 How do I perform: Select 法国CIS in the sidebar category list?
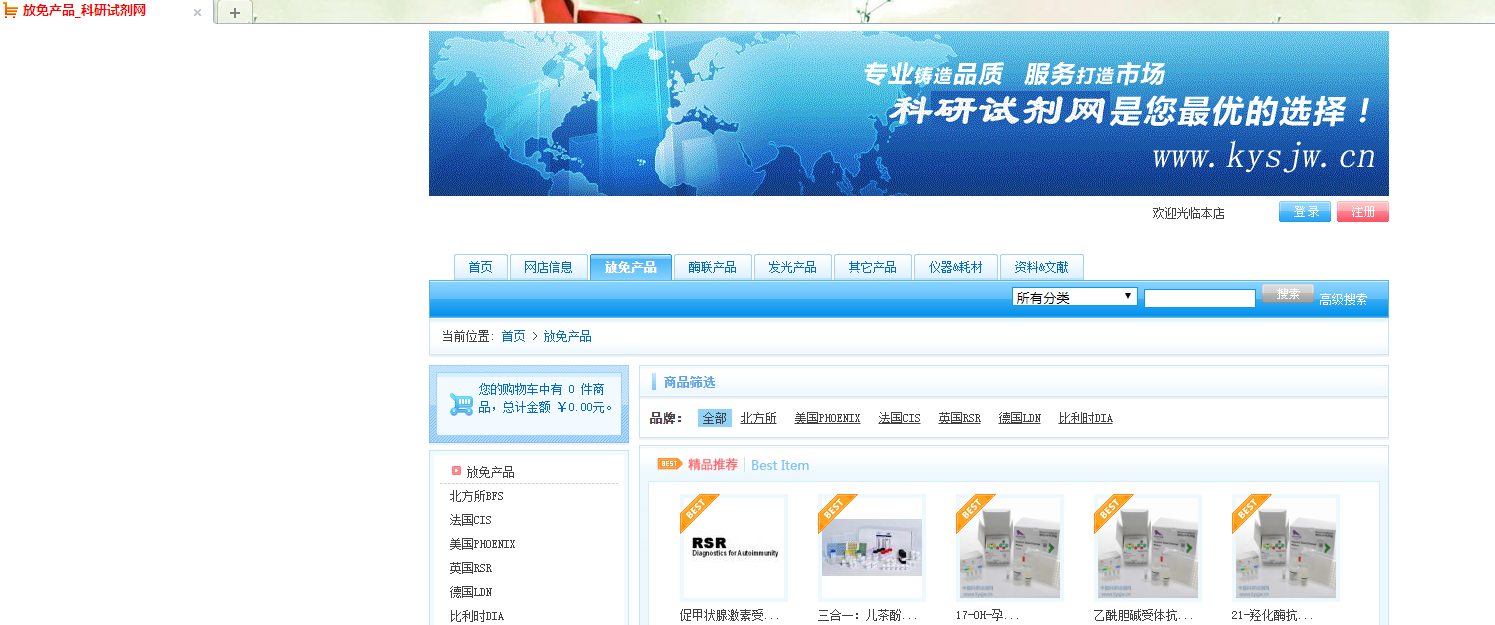click(x=471, y=520)
